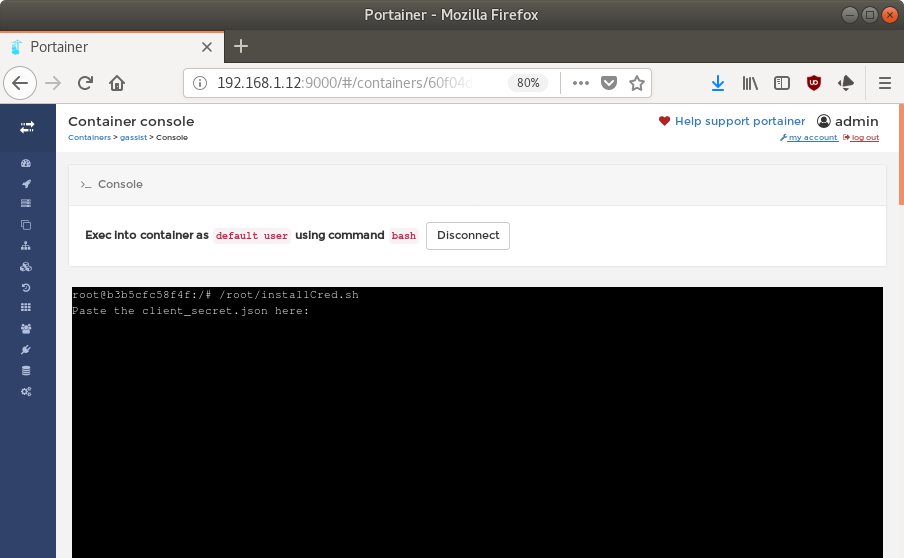This screenshot has height=558, width=904.
Task: Click the log out link
Action: pyautogui.click(x=861, y=137)
